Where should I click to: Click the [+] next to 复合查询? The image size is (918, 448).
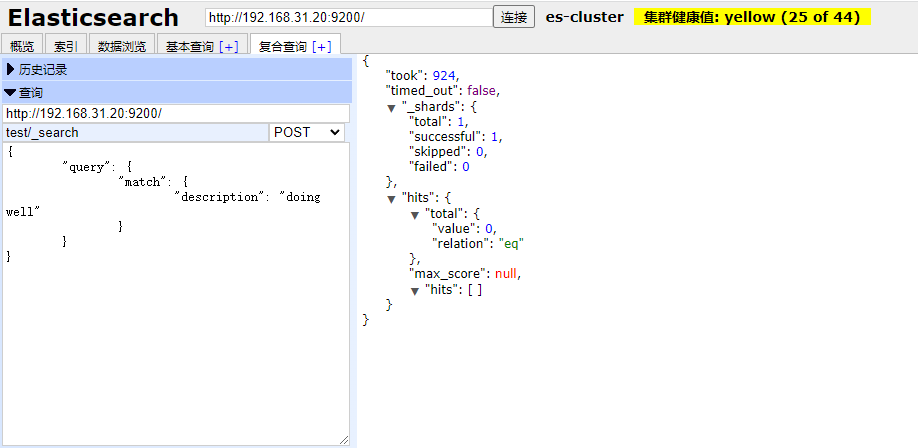[322, 46]
